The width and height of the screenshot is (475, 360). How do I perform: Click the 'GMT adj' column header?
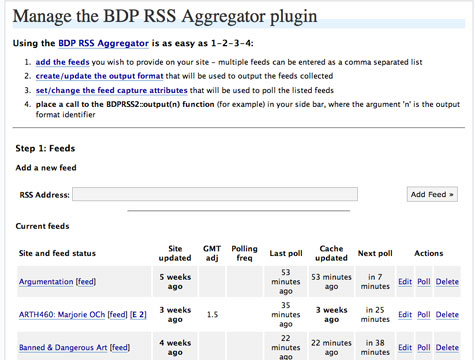pyautogui.click(x=212, y=253)
